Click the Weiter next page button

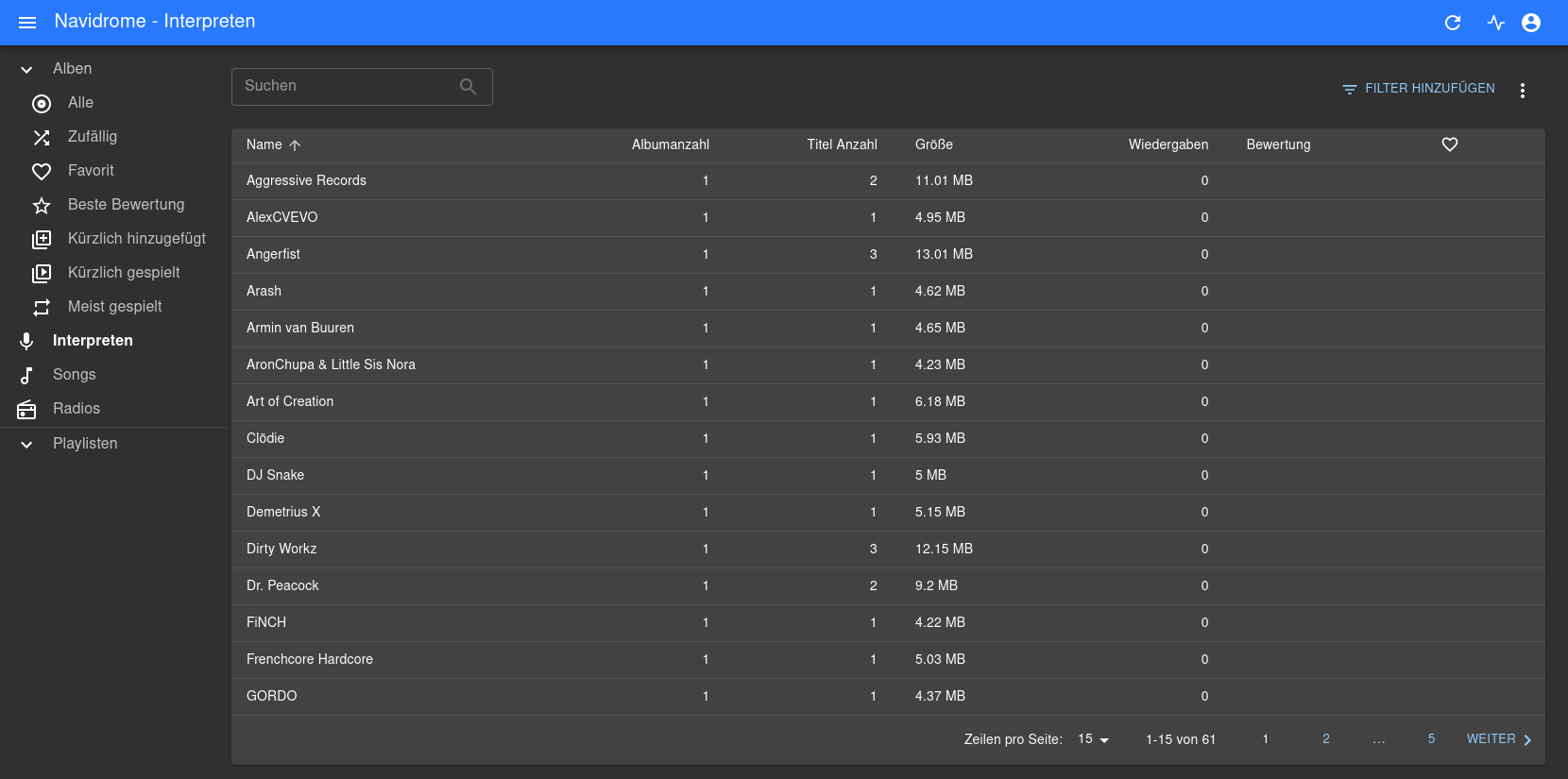coord(1500,739)
